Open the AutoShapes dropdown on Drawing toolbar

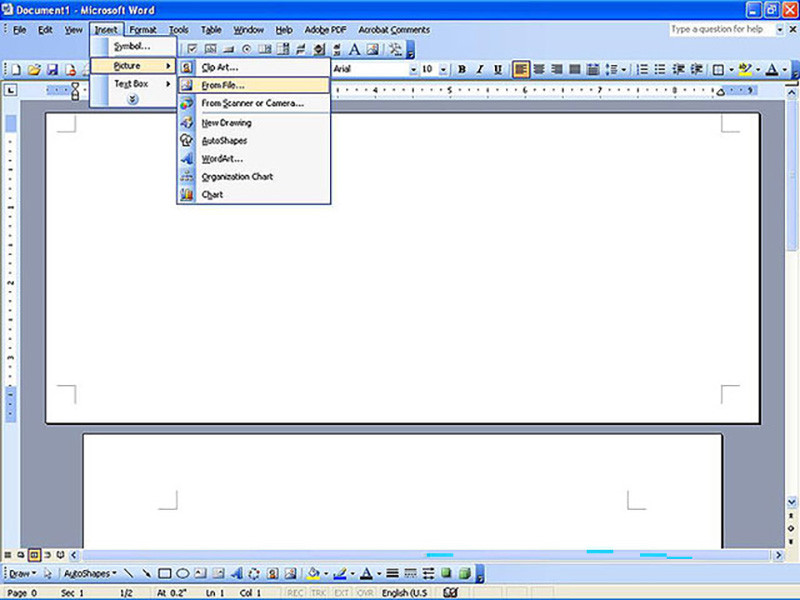click(90, 573)
